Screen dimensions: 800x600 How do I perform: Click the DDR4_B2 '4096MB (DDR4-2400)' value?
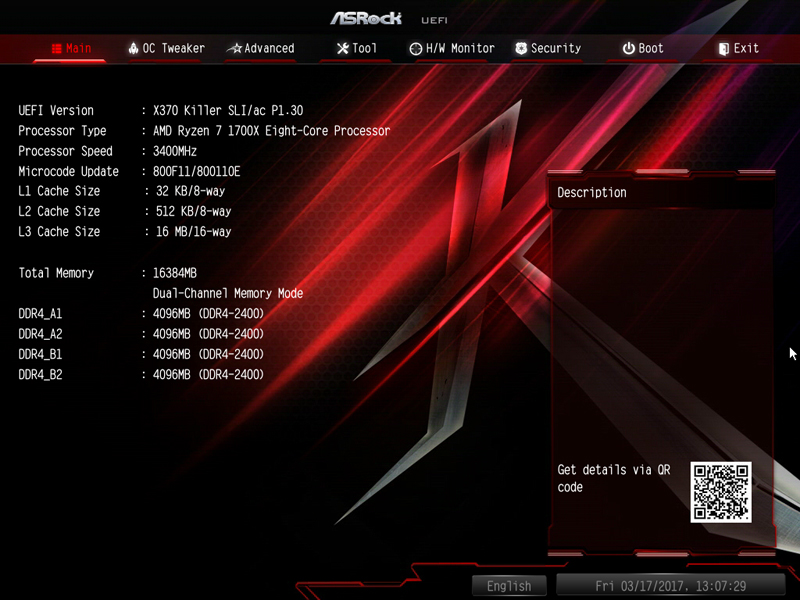click(209, 374)
